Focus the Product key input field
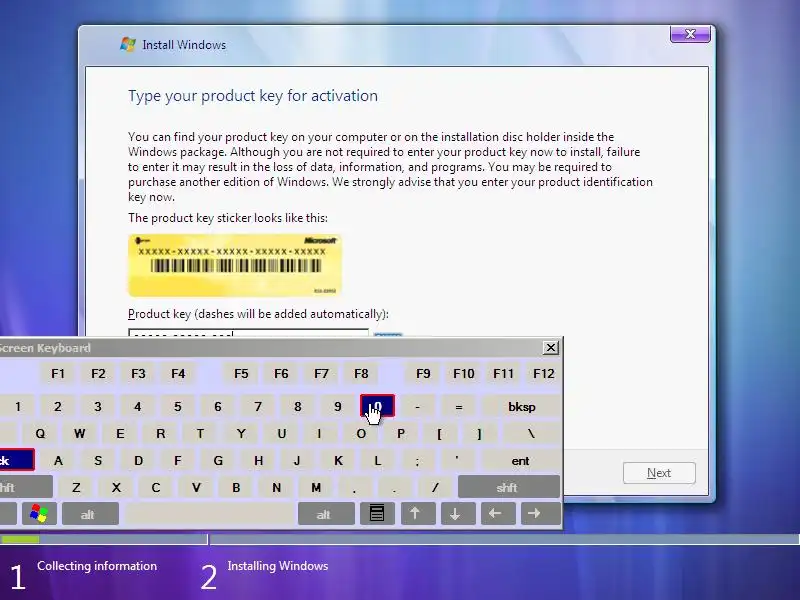The width and height of the screenshot is (800, 600). pos(248,333)
